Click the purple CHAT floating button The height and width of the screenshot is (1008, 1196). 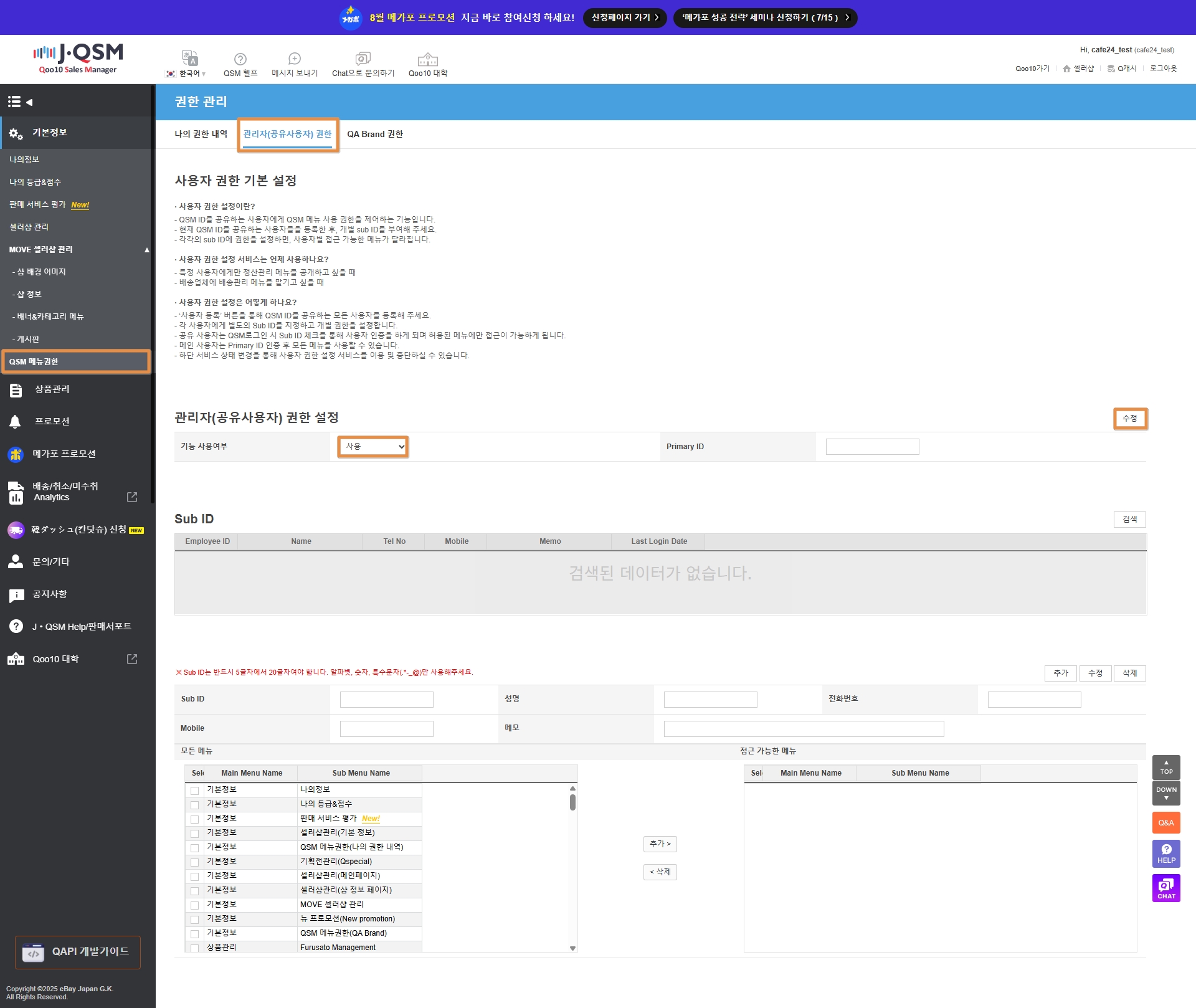[1165, 888]
